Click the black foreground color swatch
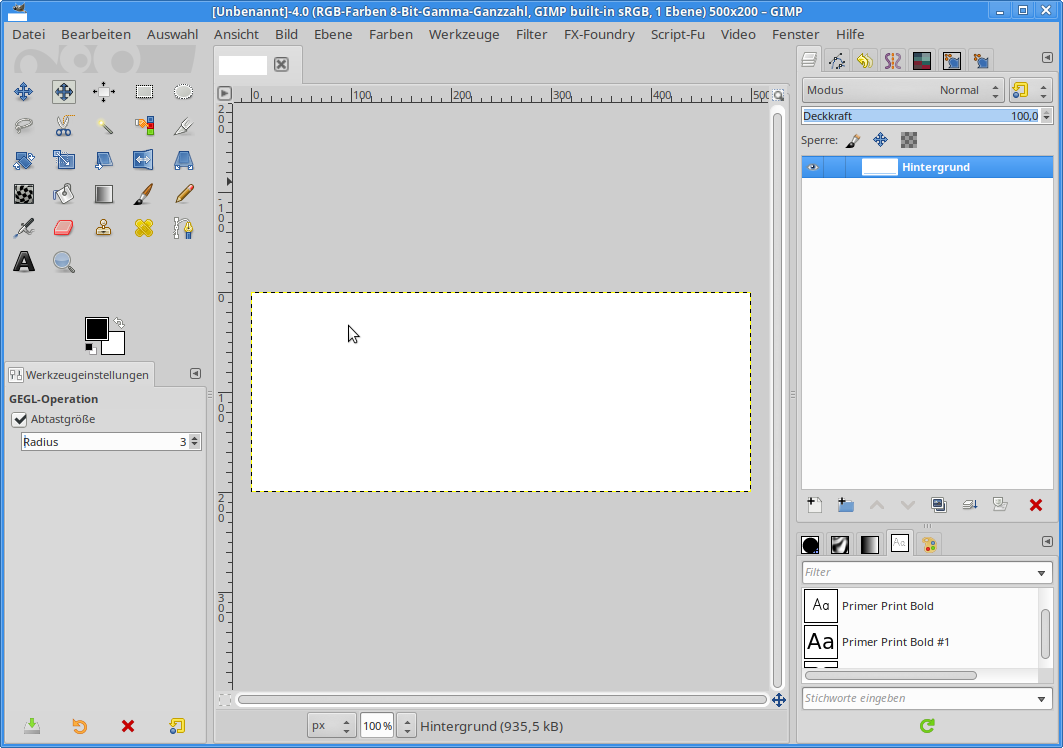This screenshot has height=748, width=1063. (96, 329)
